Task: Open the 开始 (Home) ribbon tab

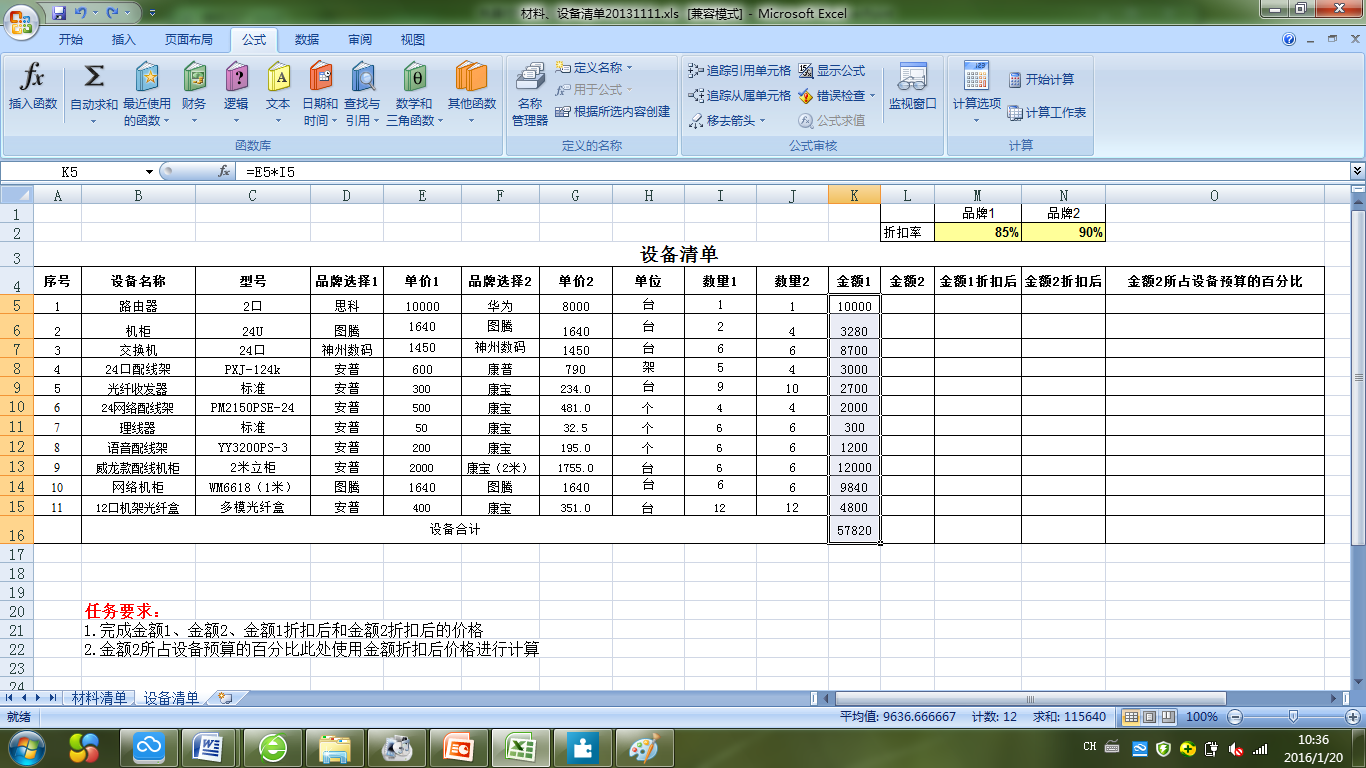Action: point(70,40)
